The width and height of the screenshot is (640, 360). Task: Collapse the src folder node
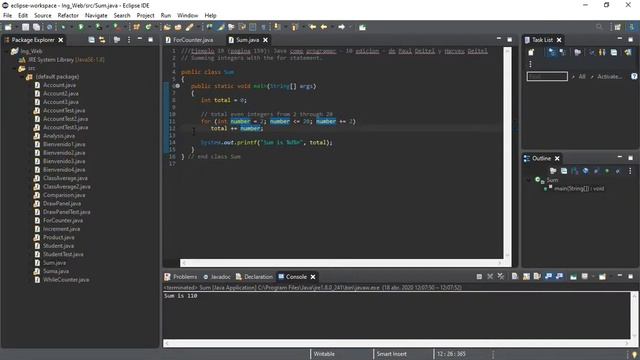[x=15, y=68]
